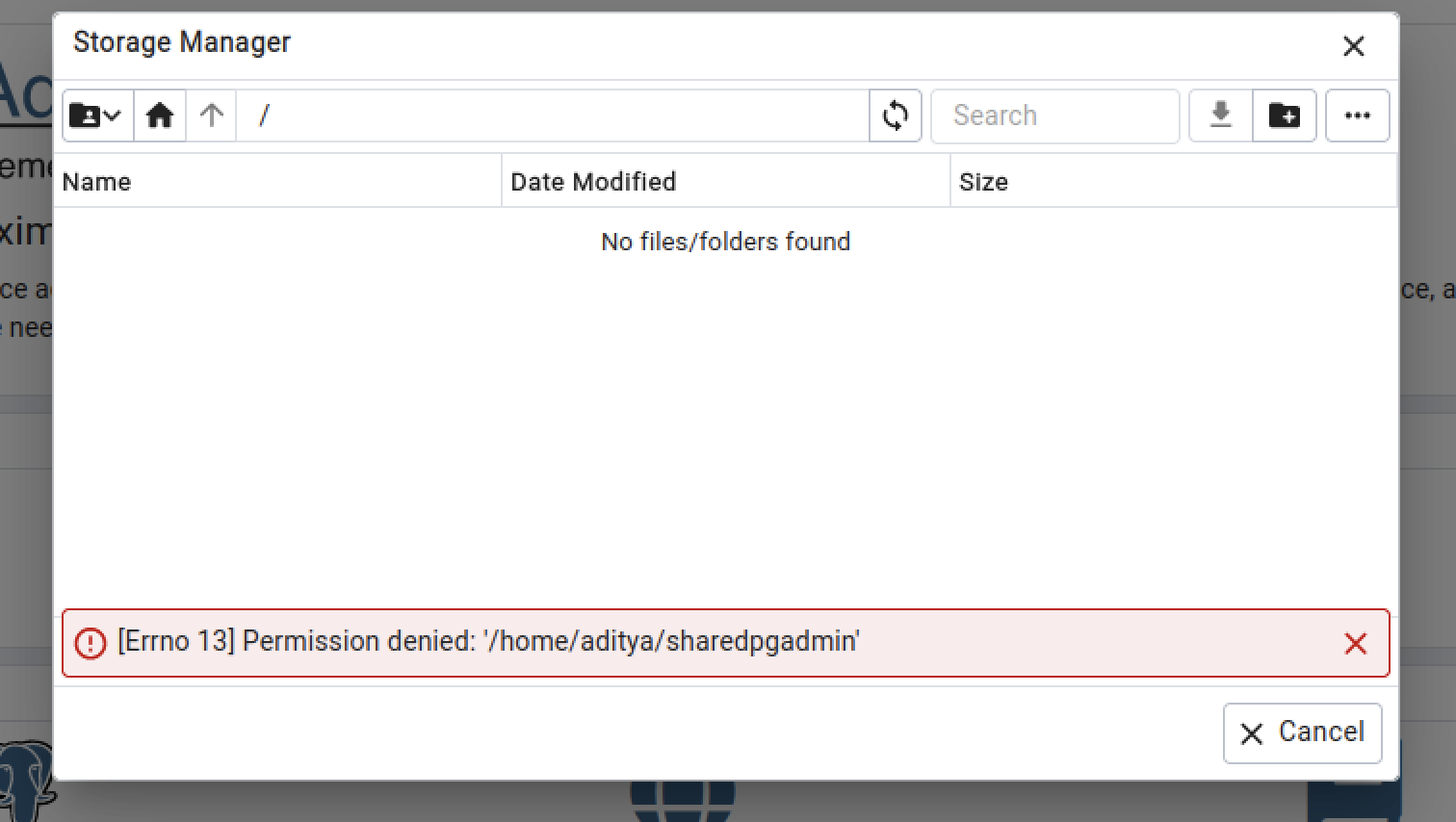Image resolution: width=1456 pixels, height=822 pixels.
Task: Refresh the current file listing
Action: pyautogui.click(x=895, y=115)
